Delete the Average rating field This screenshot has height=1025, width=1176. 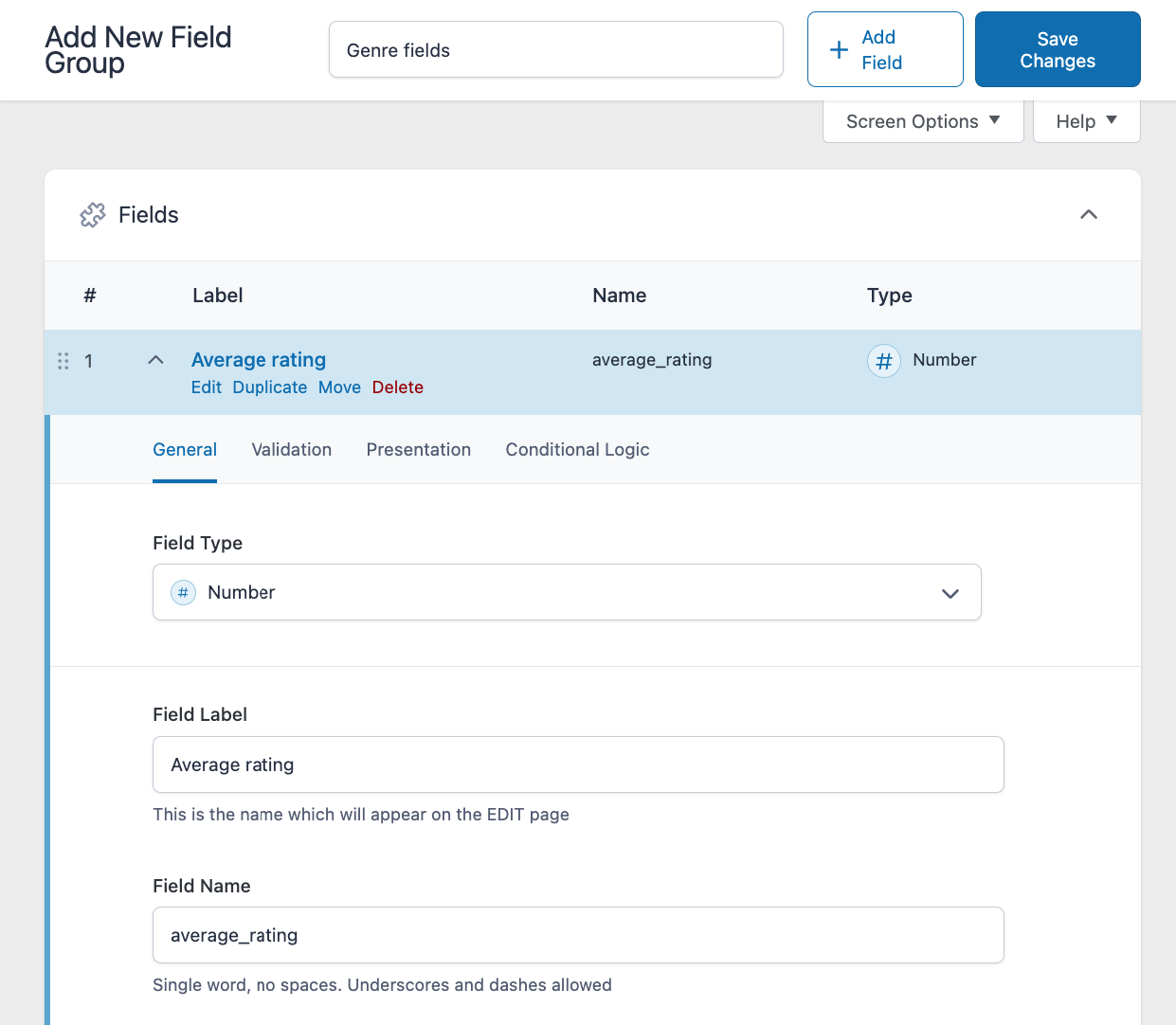(x=397, y=387)
